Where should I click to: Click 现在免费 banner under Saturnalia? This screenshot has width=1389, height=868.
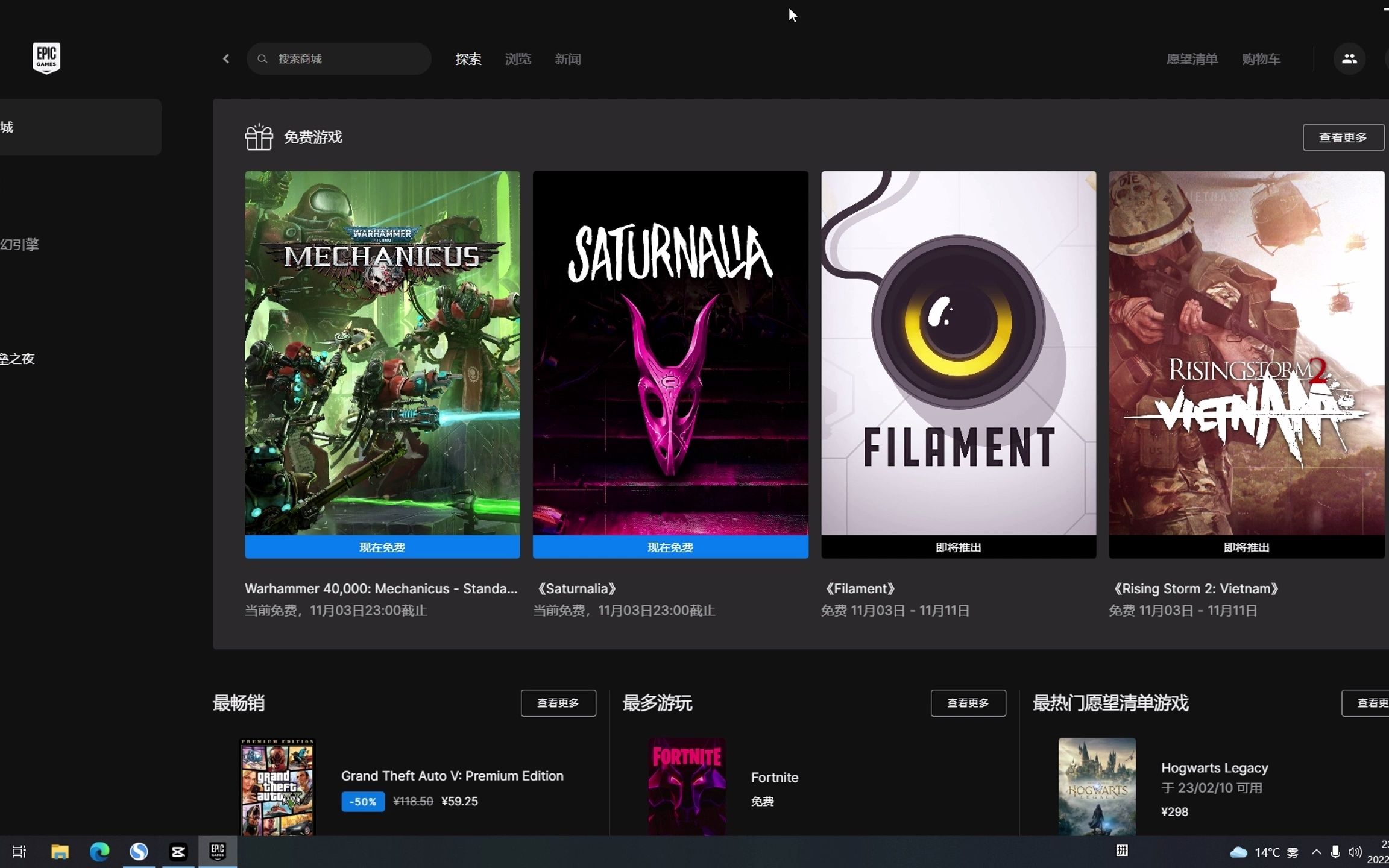(670, 547)
